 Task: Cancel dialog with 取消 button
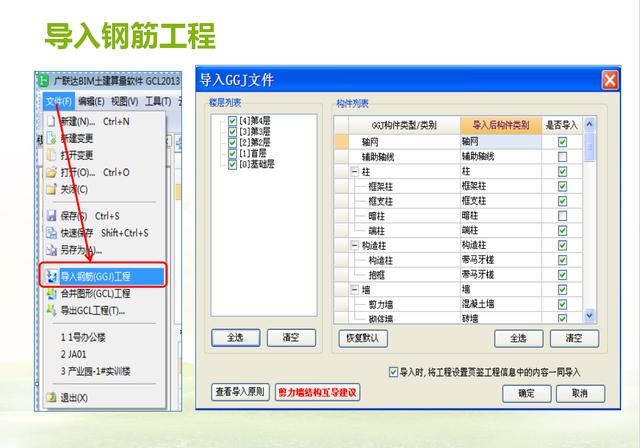580,393
